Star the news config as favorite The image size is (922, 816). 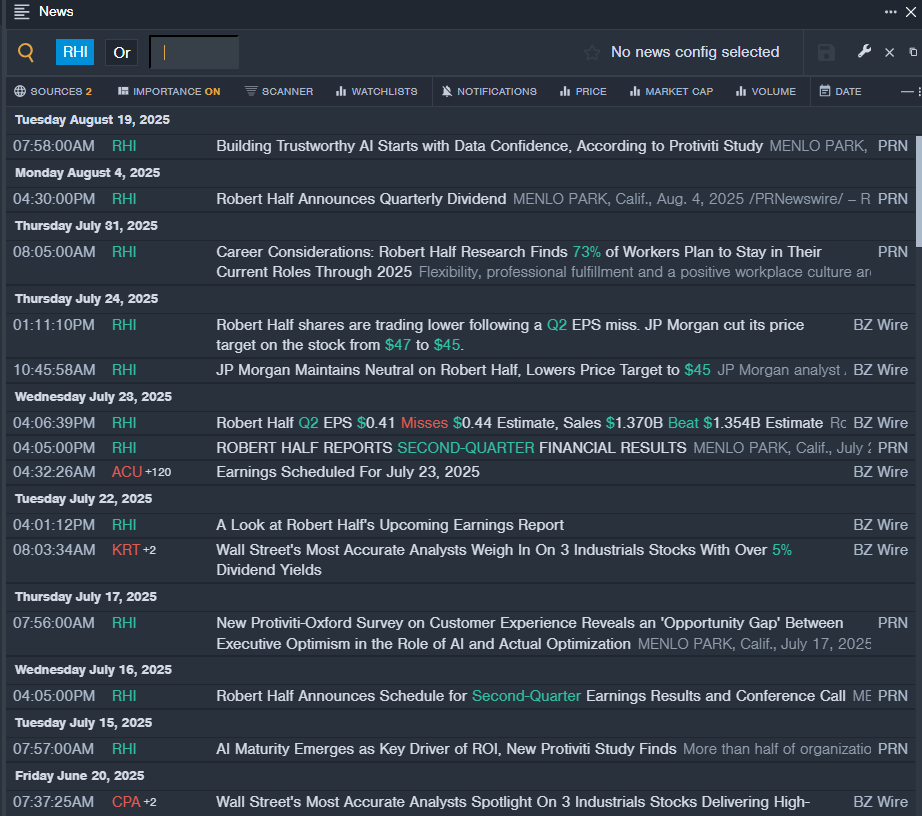click(592, 53)
